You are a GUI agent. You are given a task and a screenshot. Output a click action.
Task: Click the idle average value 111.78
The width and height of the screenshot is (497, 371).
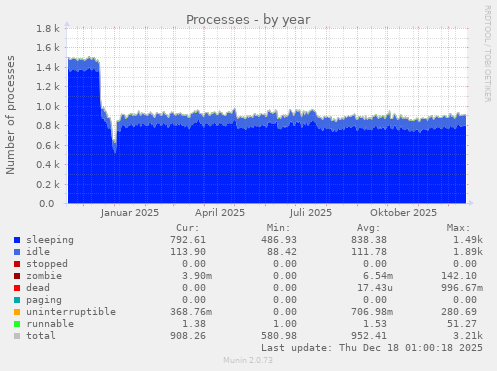369,252
